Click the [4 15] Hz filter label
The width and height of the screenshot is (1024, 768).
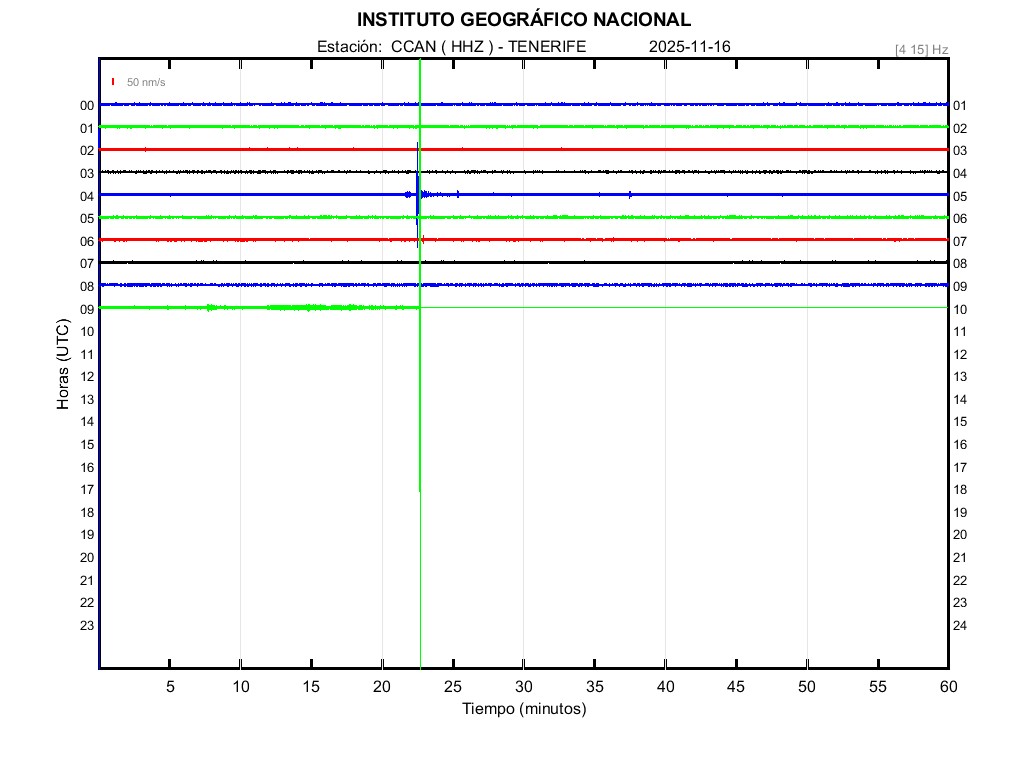(x=921, y=49)
